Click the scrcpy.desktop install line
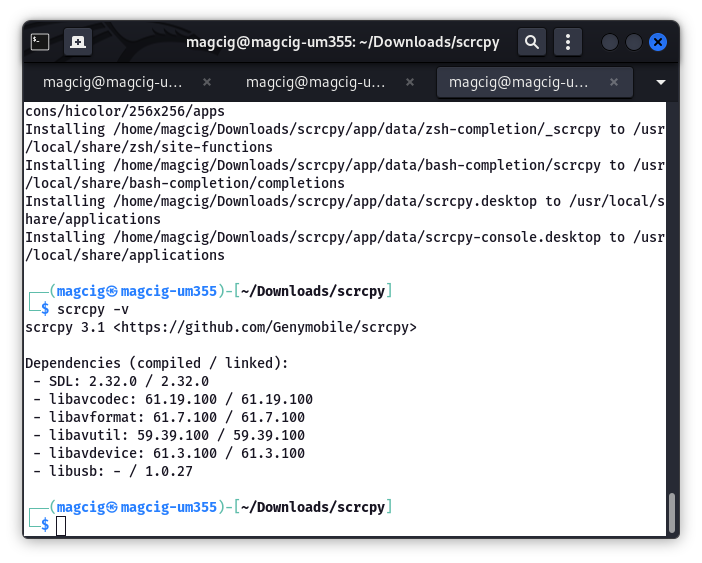This screenshot has width=702, height=563. coord(345,201)
